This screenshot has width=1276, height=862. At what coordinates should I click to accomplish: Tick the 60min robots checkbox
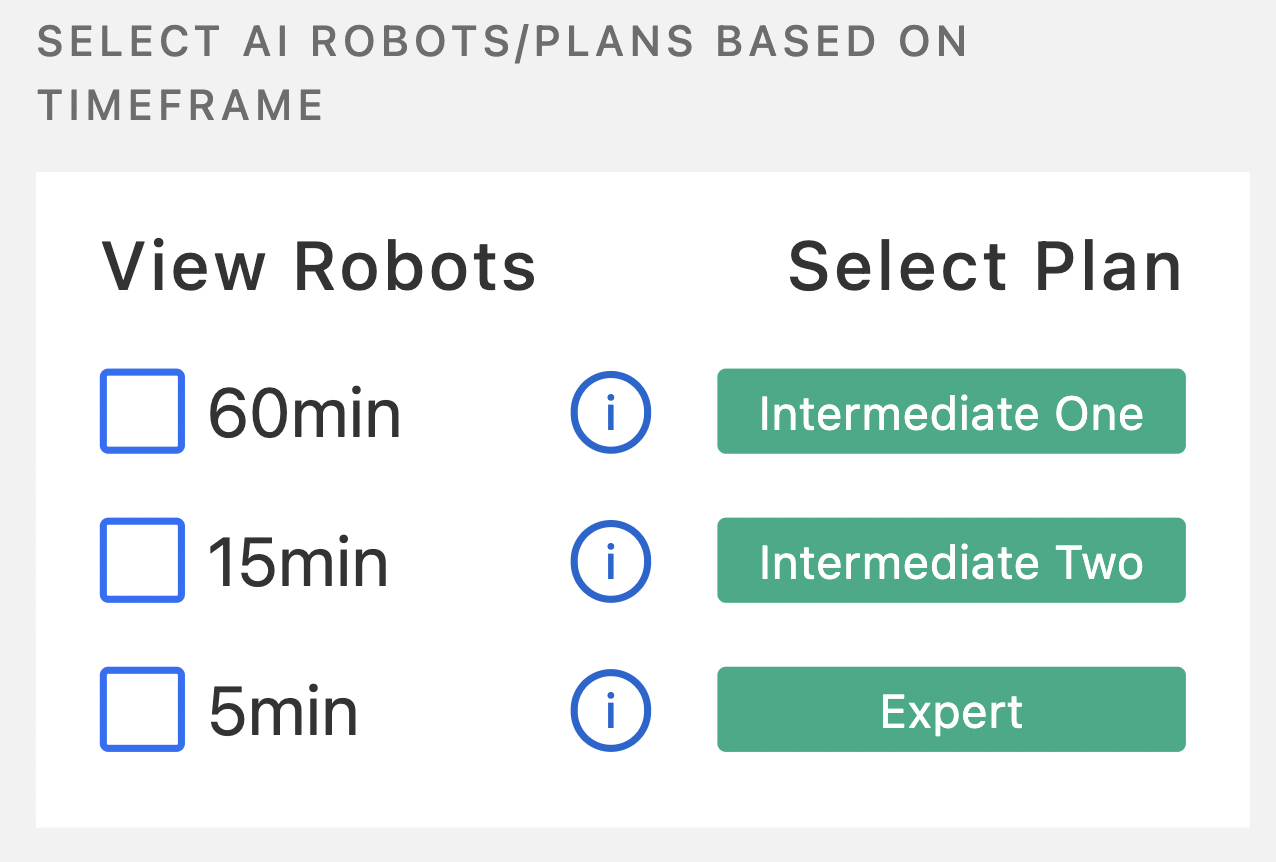point(142,411)
